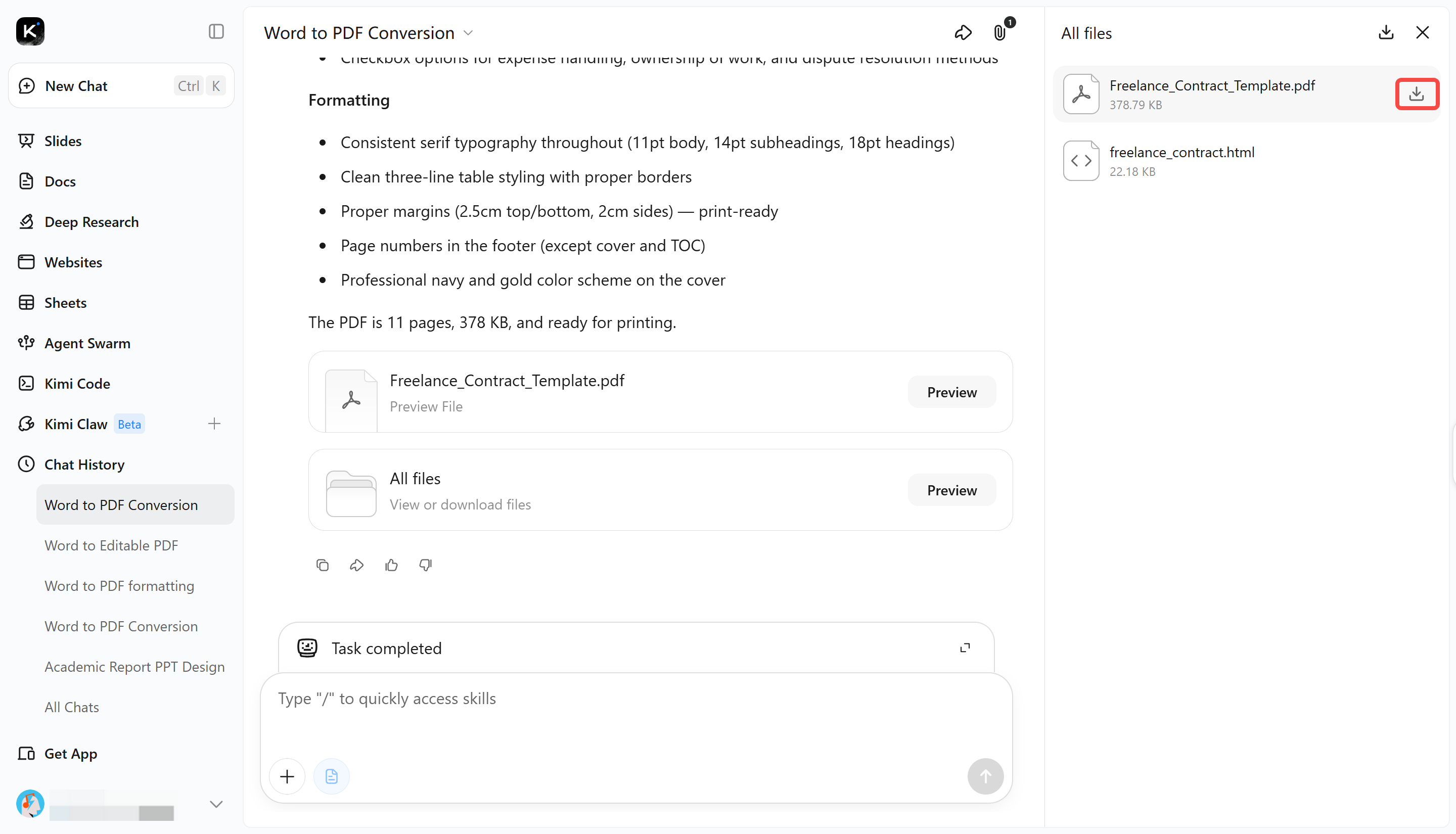Preview the Freelance_Contract_Template.pdf file card

952,392
